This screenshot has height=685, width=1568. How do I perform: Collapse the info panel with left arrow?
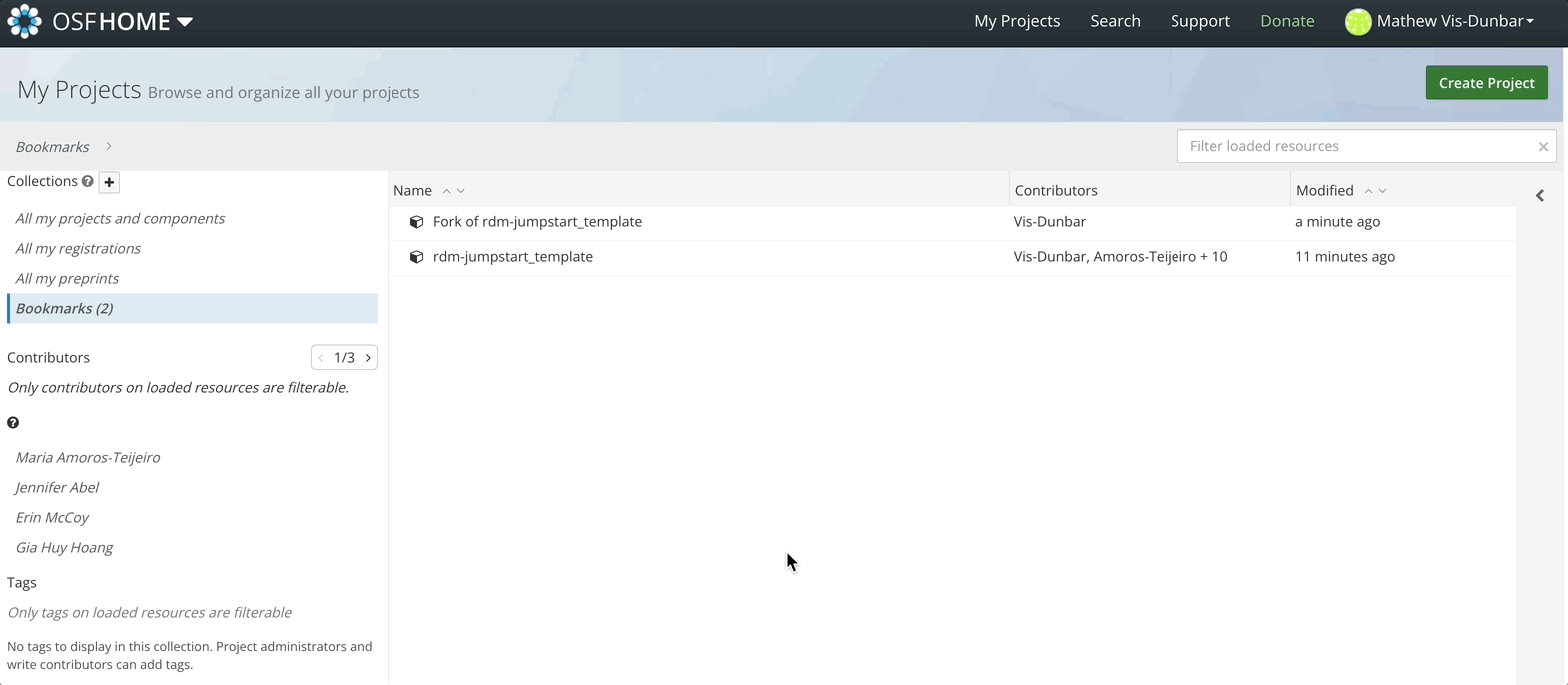coord(1540,195)
